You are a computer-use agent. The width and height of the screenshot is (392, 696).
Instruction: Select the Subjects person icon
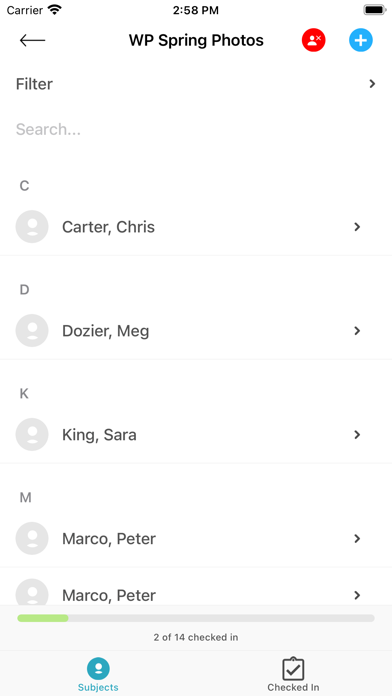coord(98,669)
